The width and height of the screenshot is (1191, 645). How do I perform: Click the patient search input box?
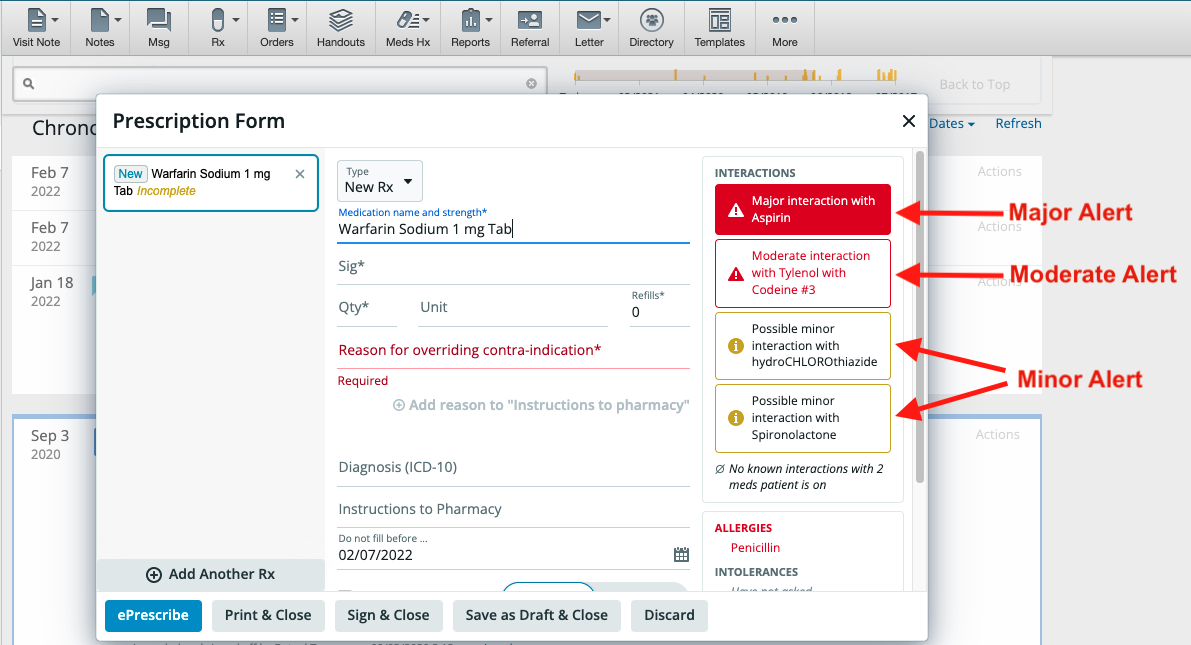(278, 84)
